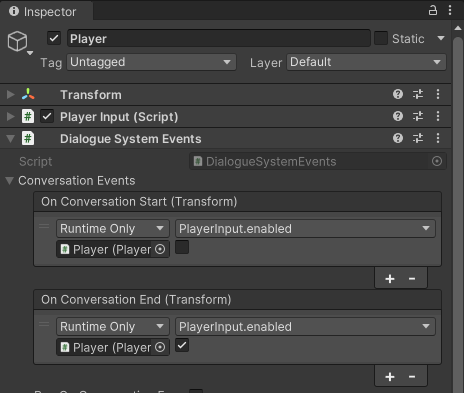This screenshot has width=464, height=393.
Task: Open Transform help reference
Action: click(398, 94)
